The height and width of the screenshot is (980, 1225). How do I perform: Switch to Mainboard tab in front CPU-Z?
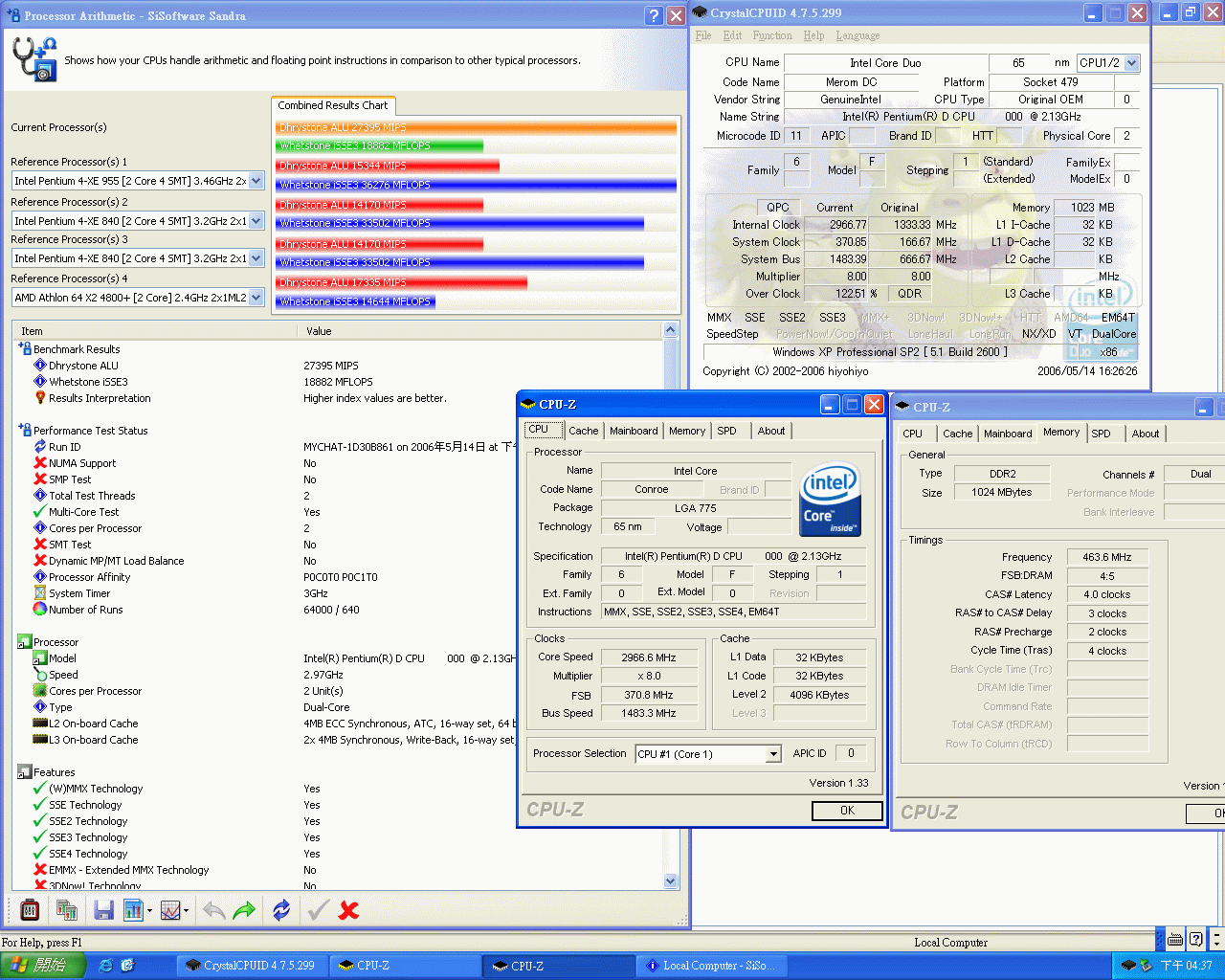click(634, 431)
